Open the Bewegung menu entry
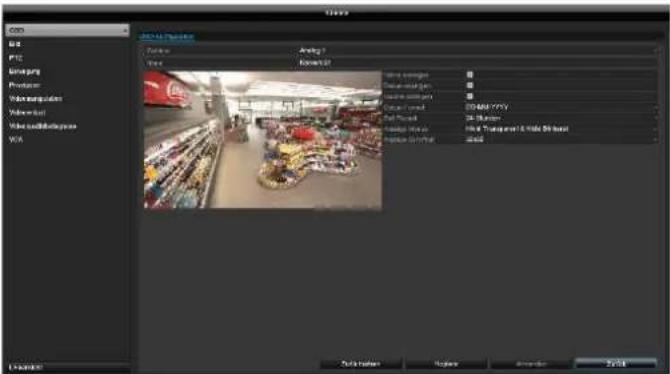The height and width of the screenshot is (374, 670). coord(24,71)
